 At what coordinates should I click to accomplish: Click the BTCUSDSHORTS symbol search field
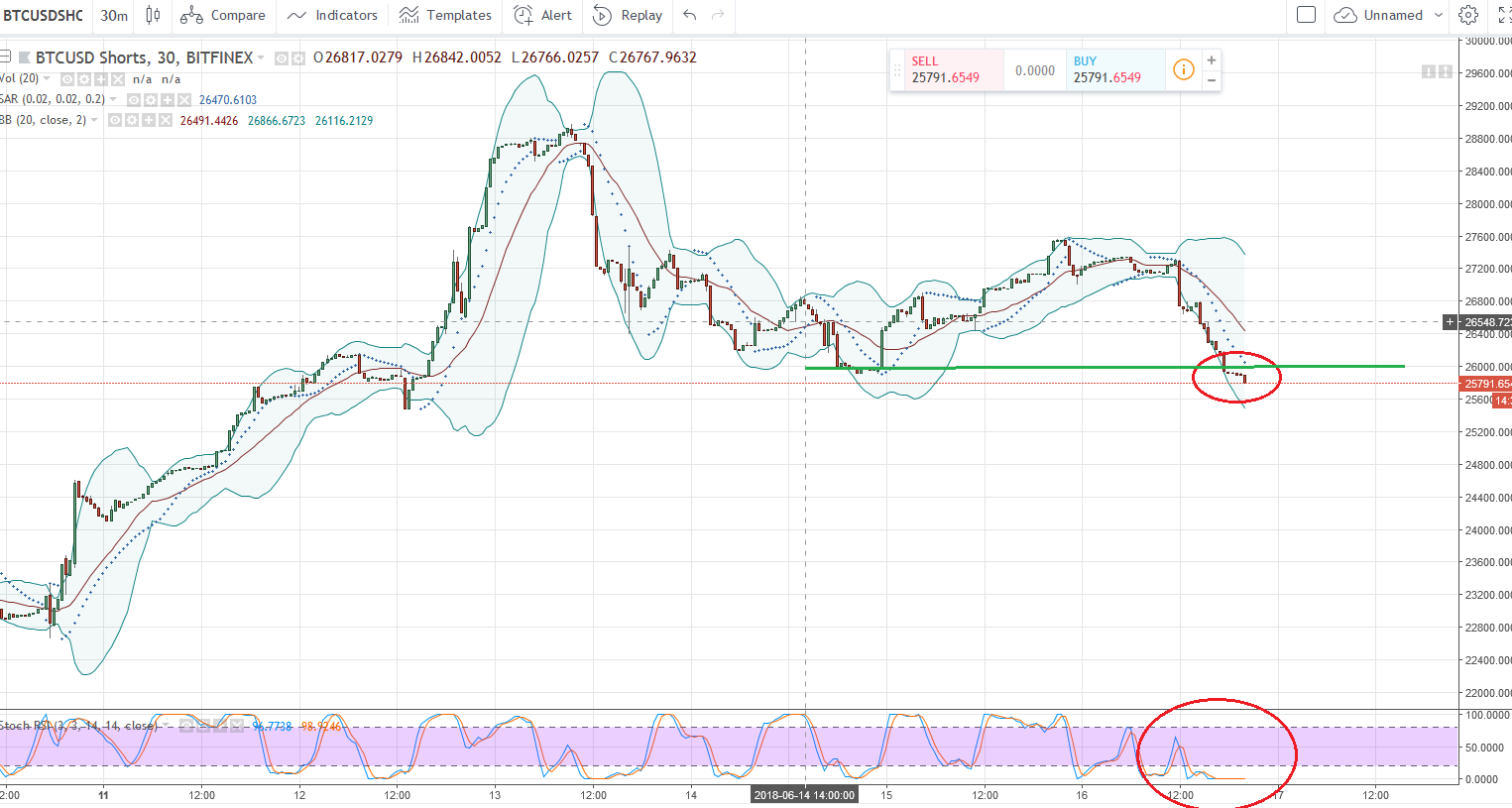44,15
